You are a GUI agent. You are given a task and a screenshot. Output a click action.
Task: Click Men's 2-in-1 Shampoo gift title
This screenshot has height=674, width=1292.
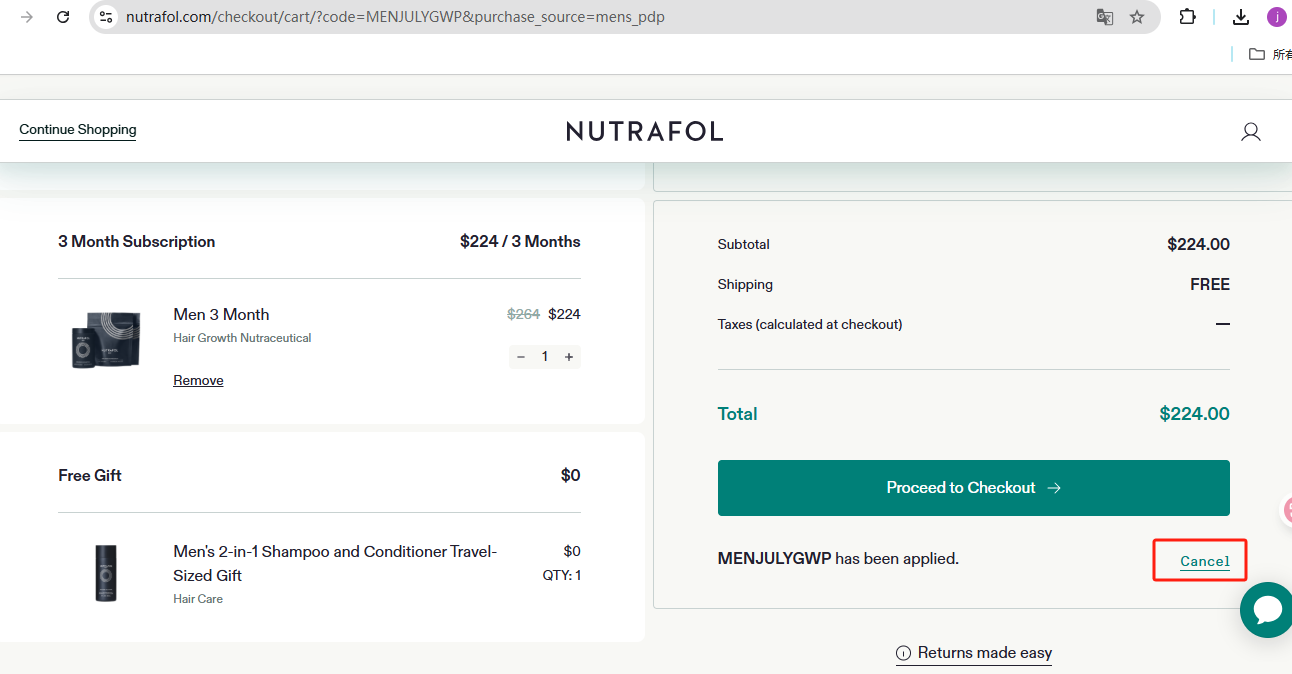click(x=335, y=563)
